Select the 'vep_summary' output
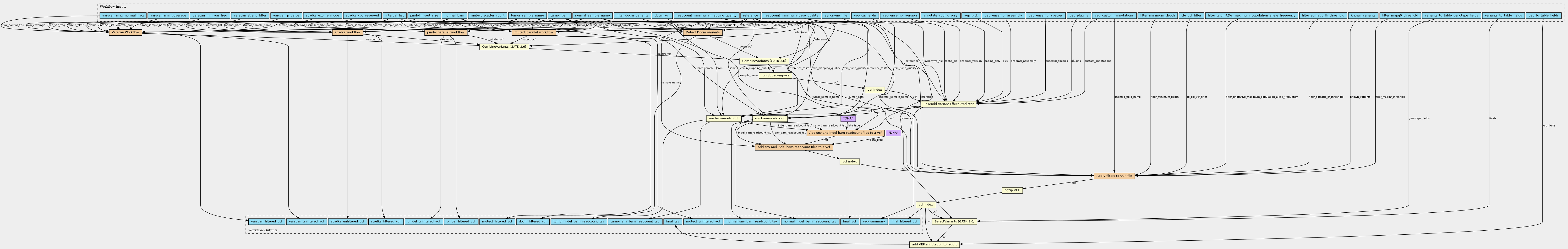 tap(874, 221)
